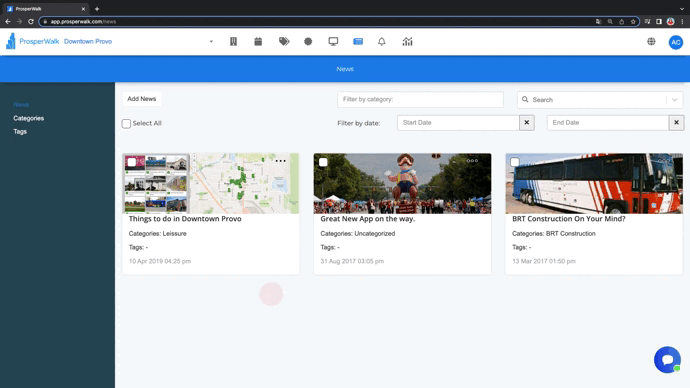Image resolution: width=690 pixels, height=388 pixels.
Task: Reload the page in browser
Action: (x=31, y=21)
